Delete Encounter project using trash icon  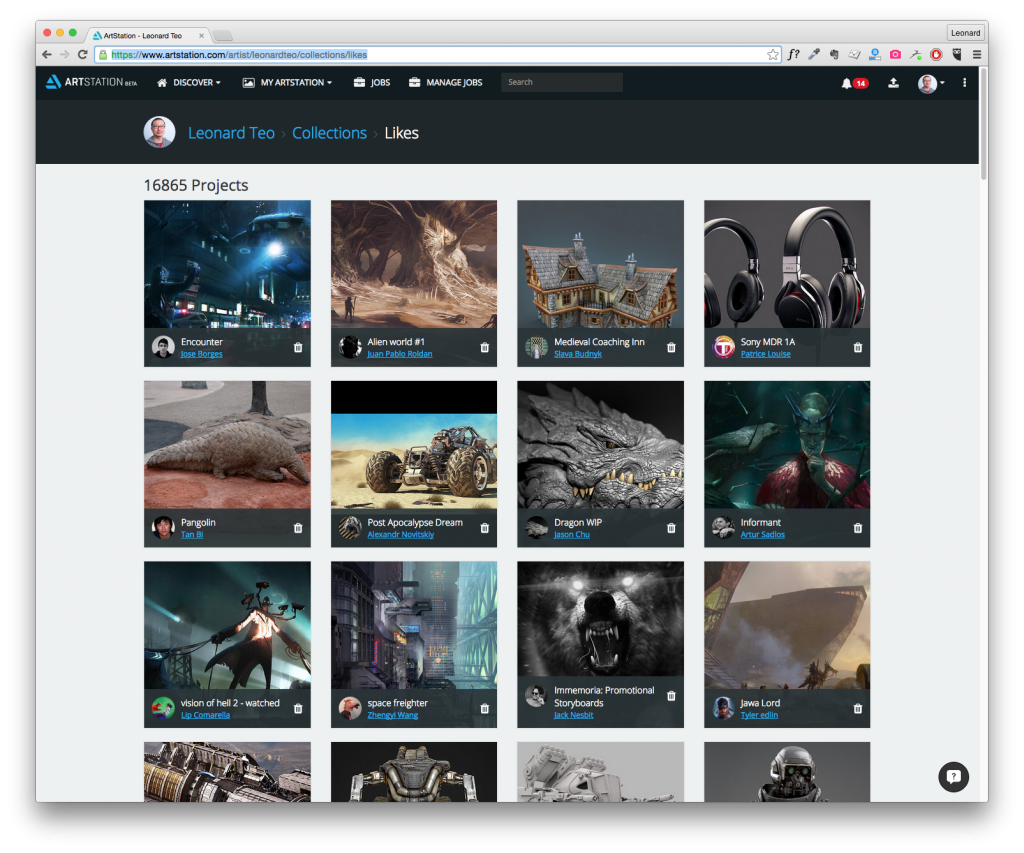pos(298,347)
